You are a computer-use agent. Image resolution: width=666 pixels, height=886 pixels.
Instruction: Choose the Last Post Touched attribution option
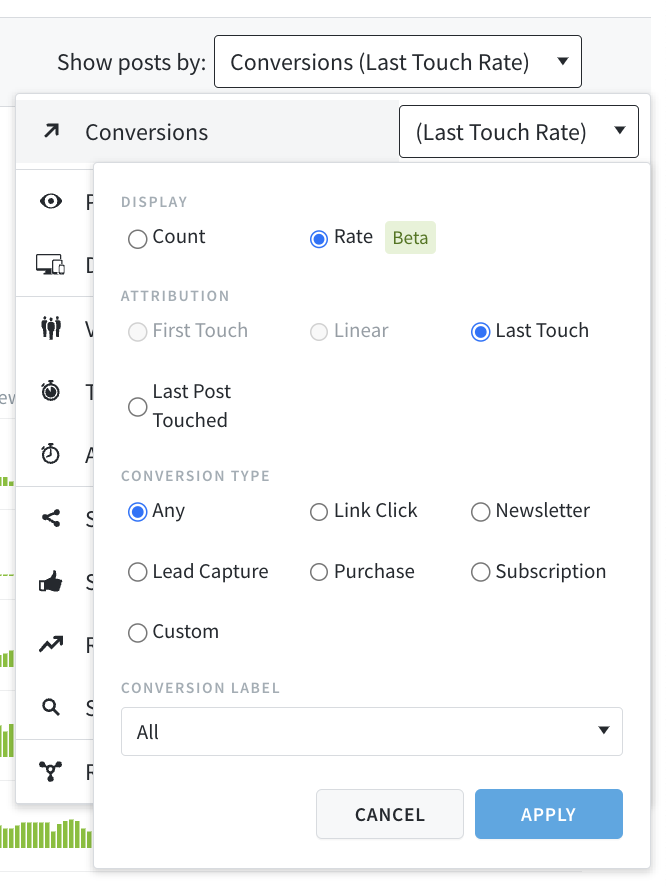137,407
